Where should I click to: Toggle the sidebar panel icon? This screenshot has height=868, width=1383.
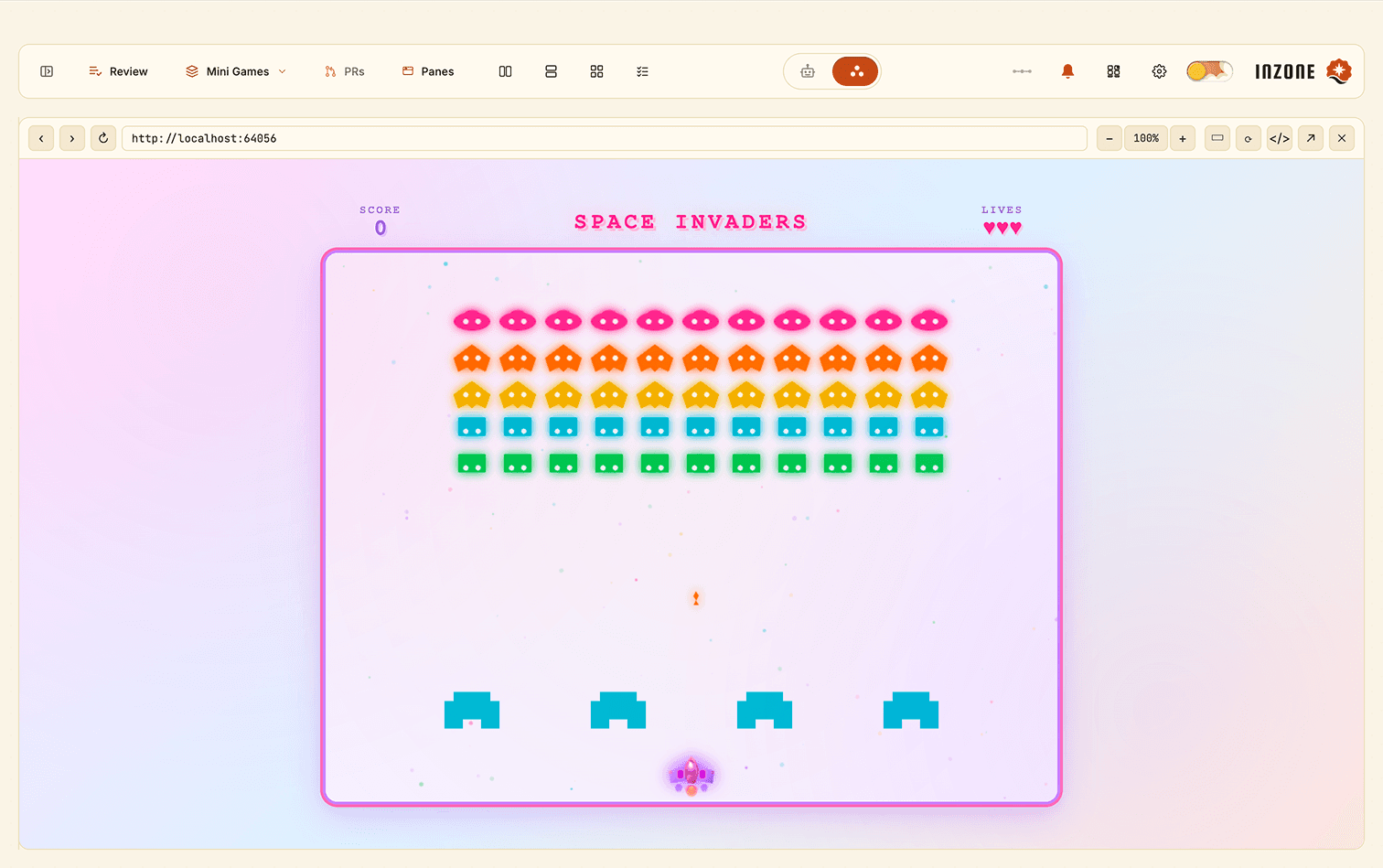pos(47,71)
